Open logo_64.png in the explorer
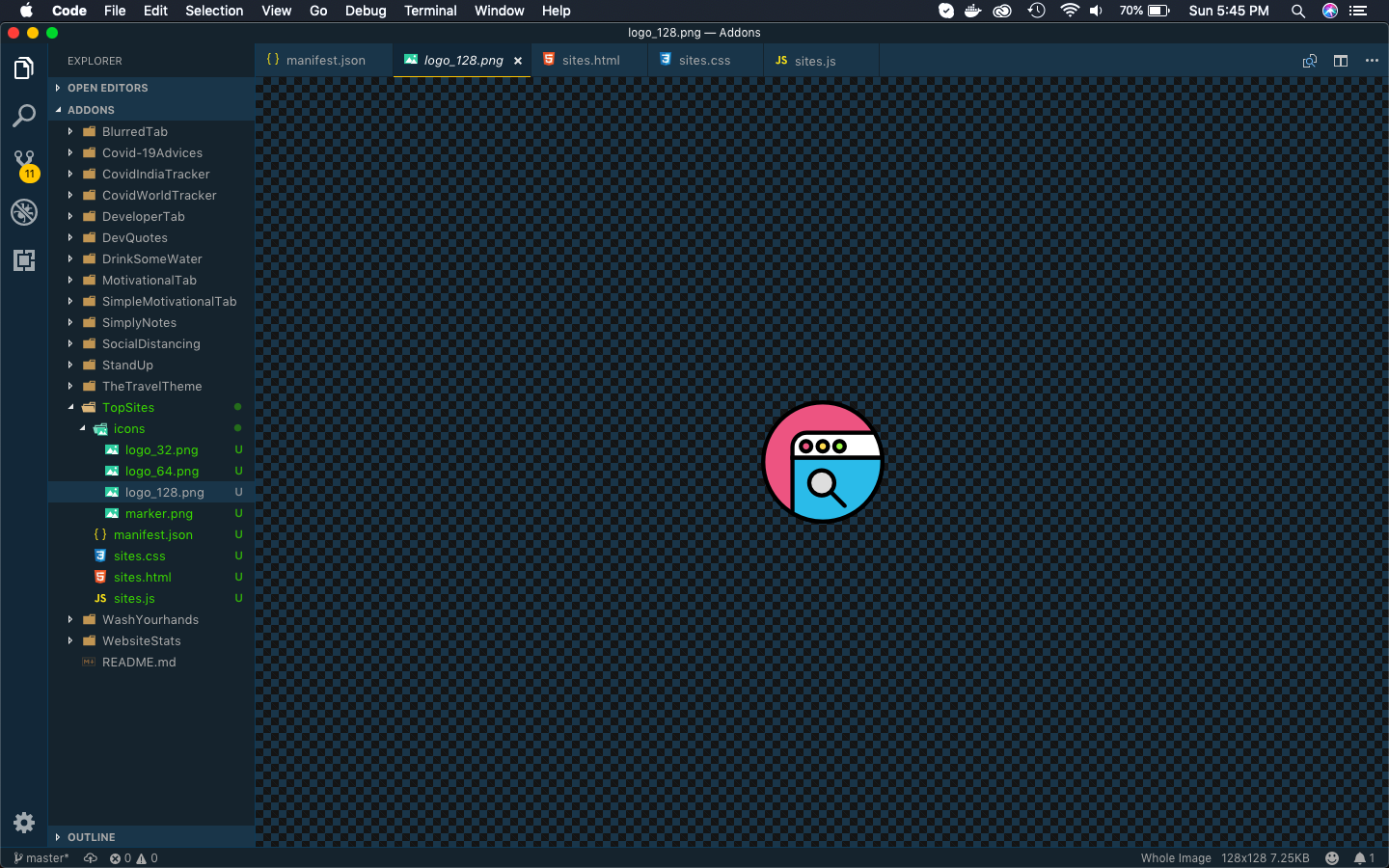Image resolution: width=1389 pixels, height=868 pixels. pyautogui.click(x=151, y=472)
